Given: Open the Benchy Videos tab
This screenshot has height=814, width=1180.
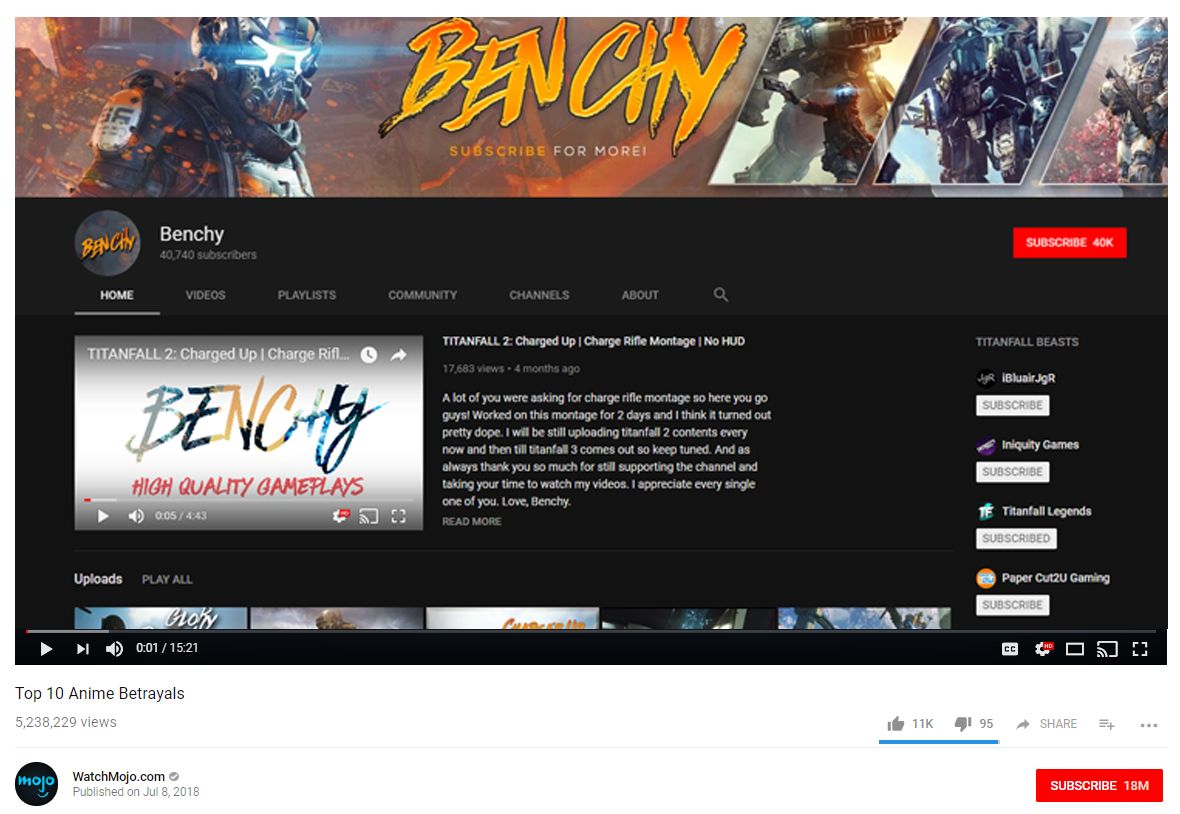Looking at the screenshot, I should pyautogui.click(x=205, y=295).
